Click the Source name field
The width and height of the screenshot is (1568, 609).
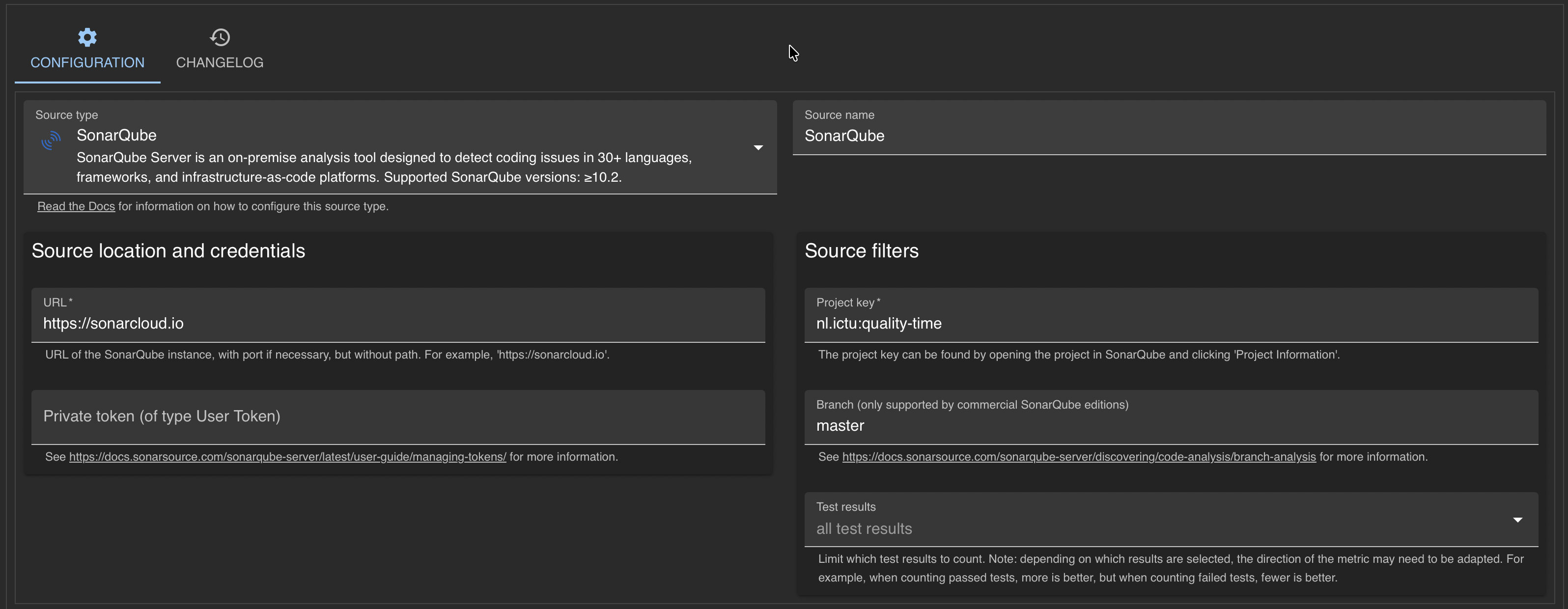click(1169, 128)
